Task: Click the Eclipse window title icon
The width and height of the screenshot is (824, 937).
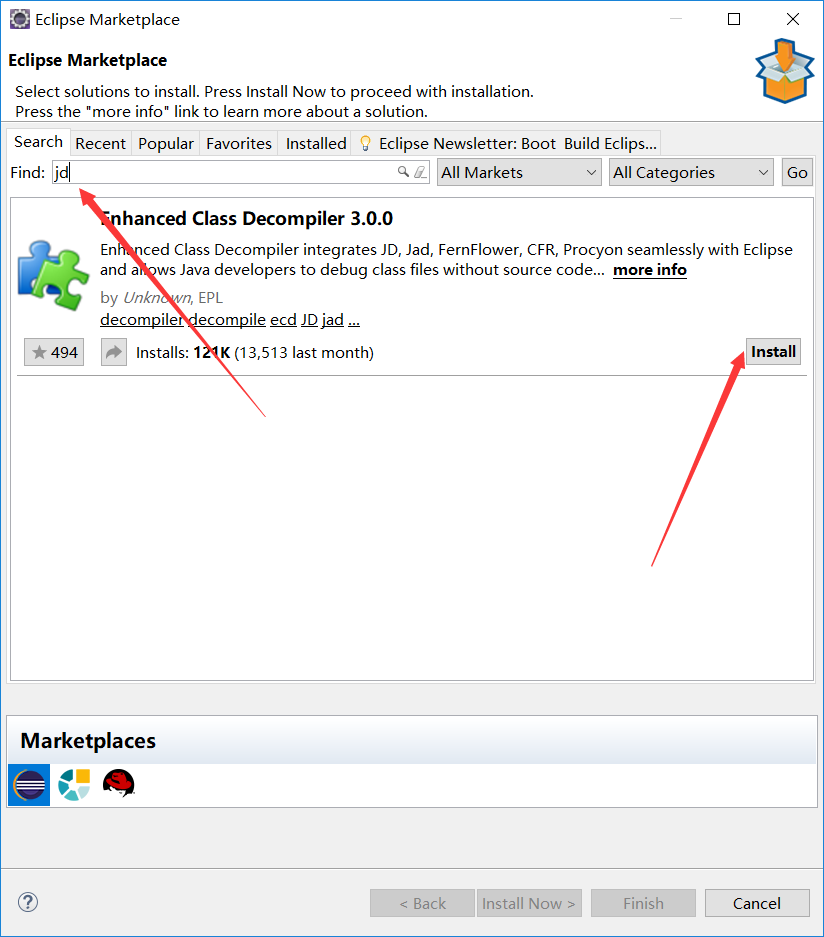Action: [x=20, y=19]
